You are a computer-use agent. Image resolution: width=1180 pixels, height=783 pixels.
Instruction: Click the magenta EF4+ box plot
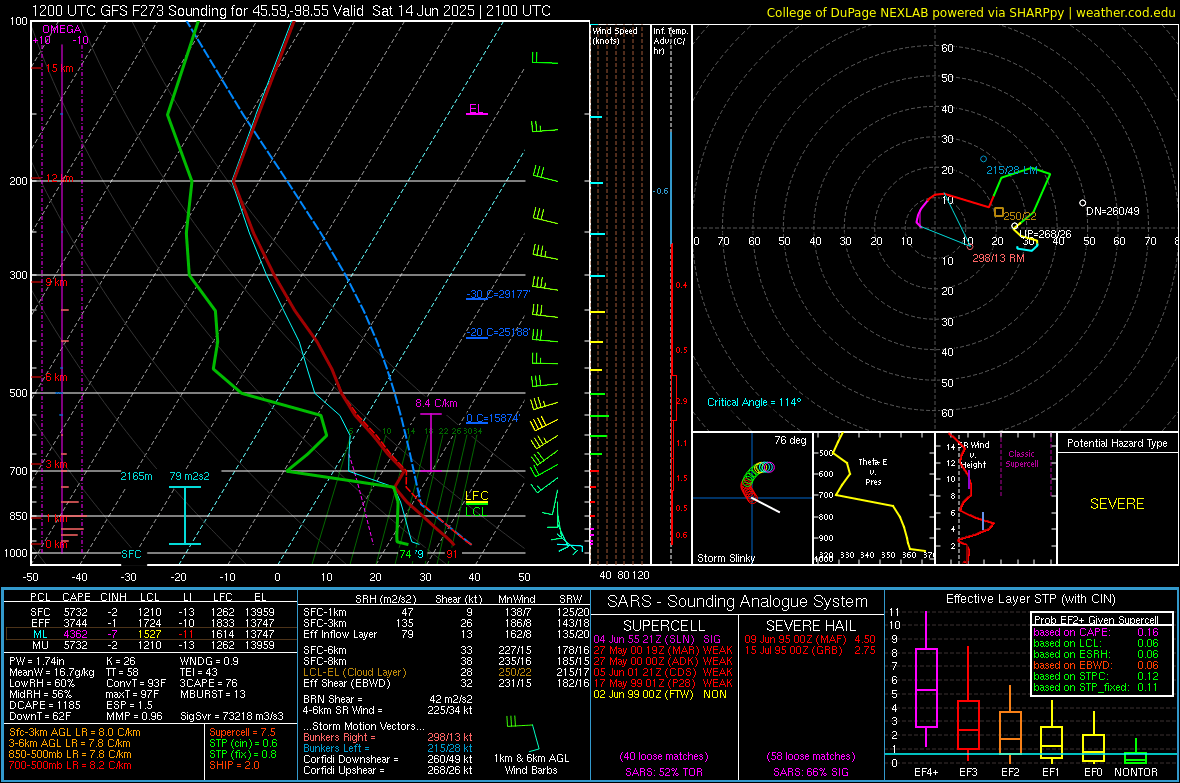[x=926, y=681]
